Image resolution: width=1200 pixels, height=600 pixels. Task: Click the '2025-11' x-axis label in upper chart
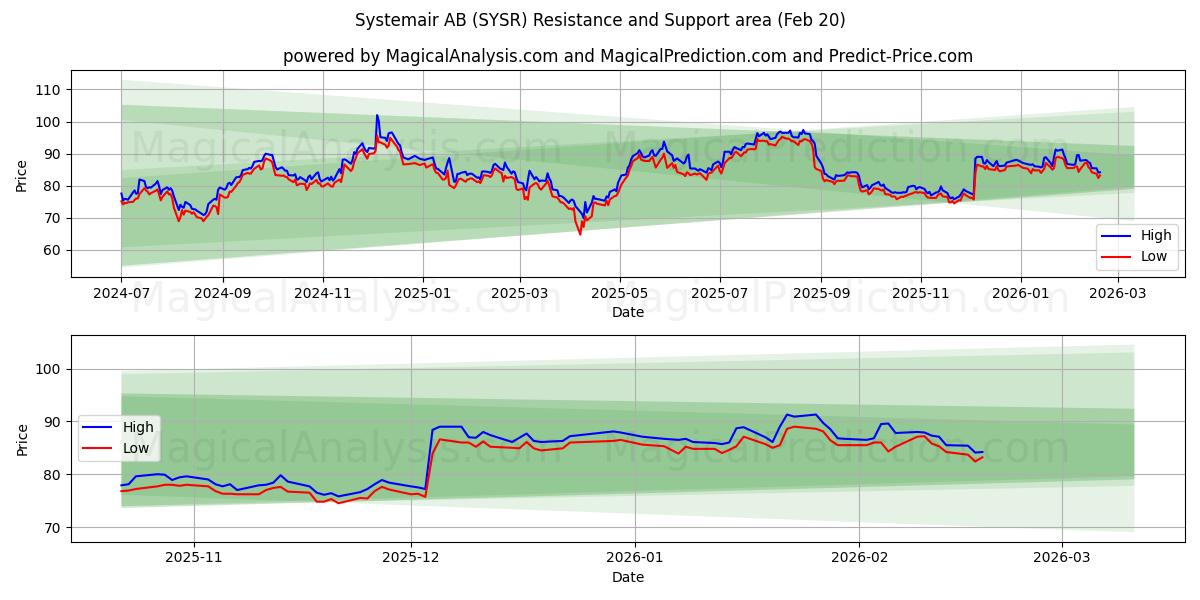[x=921, y=295]
